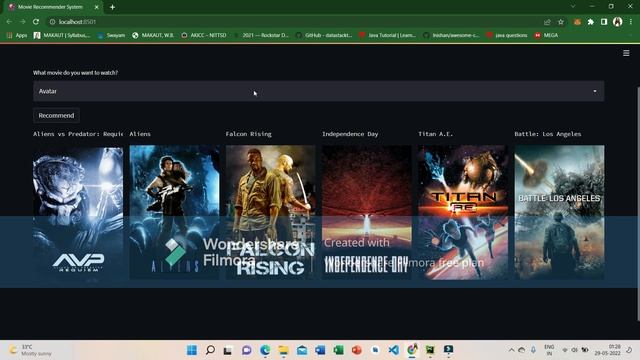640x360 pixels.
Task: Open the Windows Start menu
Action: [x=191, y=350]
